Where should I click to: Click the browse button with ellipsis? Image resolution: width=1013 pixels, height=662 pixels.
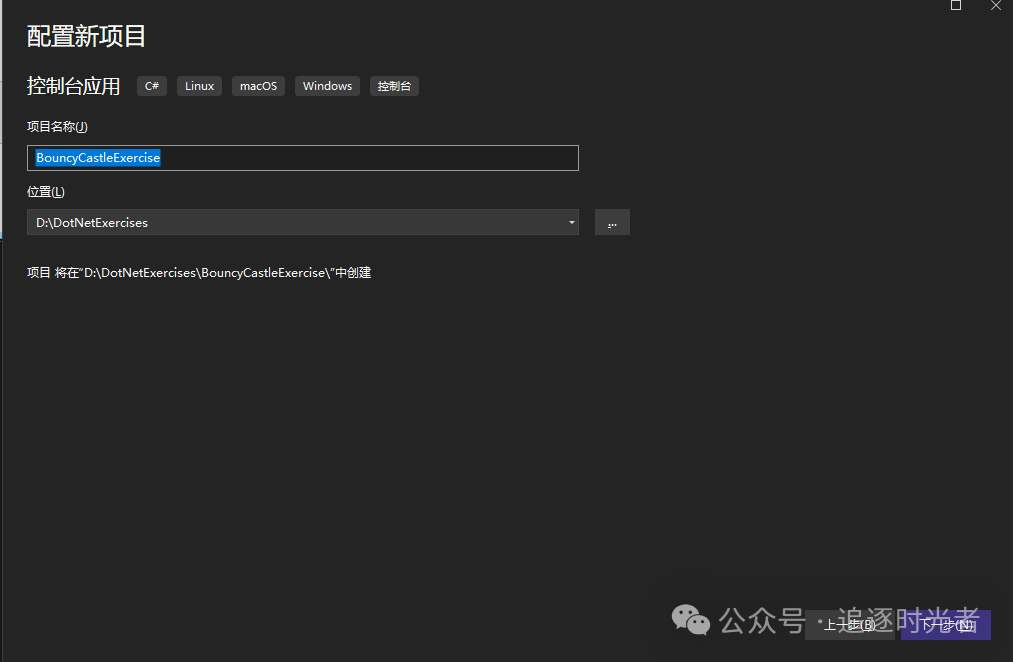click(x=612, y=222)
